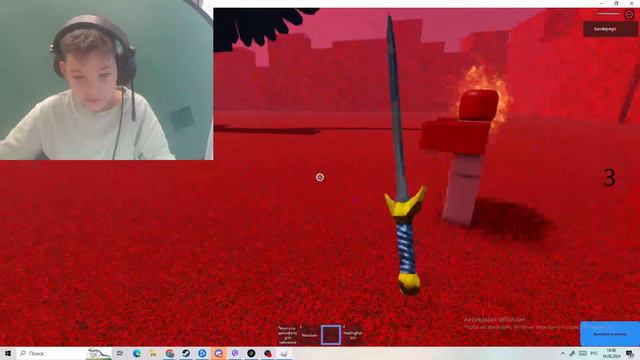The image size is (640, 360).
Task: Open the Viber icon on the taskbar
Action: click(235, 353)
